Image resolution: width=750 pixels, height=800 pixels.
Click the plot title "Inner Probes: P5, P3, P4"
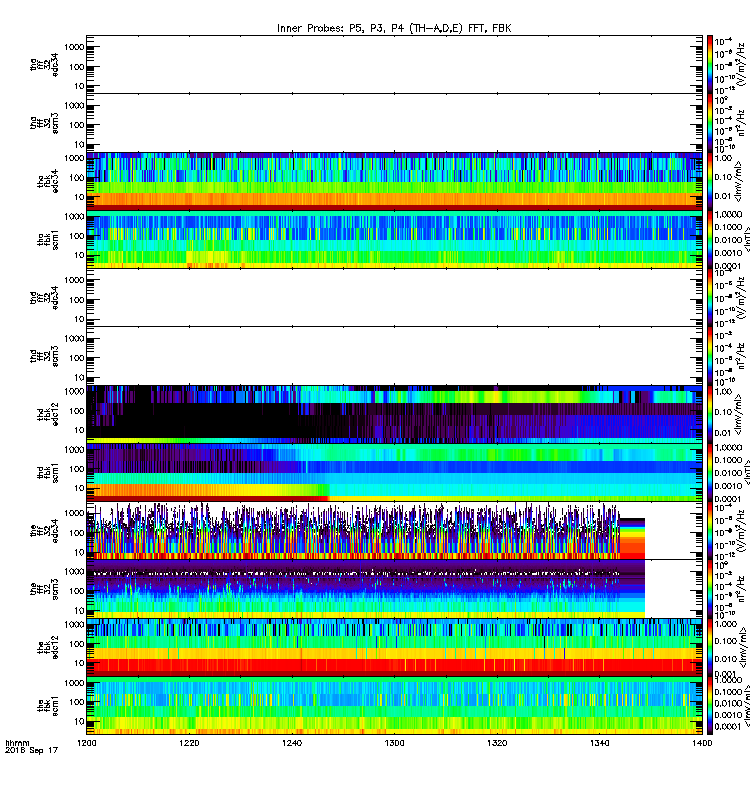coord(340,28)
